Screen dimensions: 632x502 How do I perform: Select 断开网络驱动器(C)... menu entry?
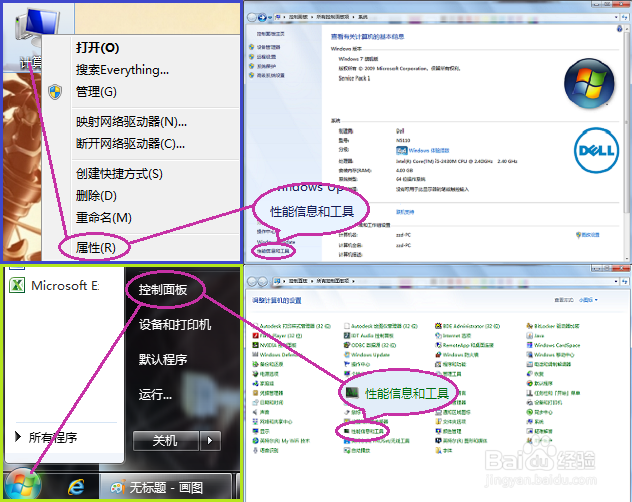(x=131, y=144)
